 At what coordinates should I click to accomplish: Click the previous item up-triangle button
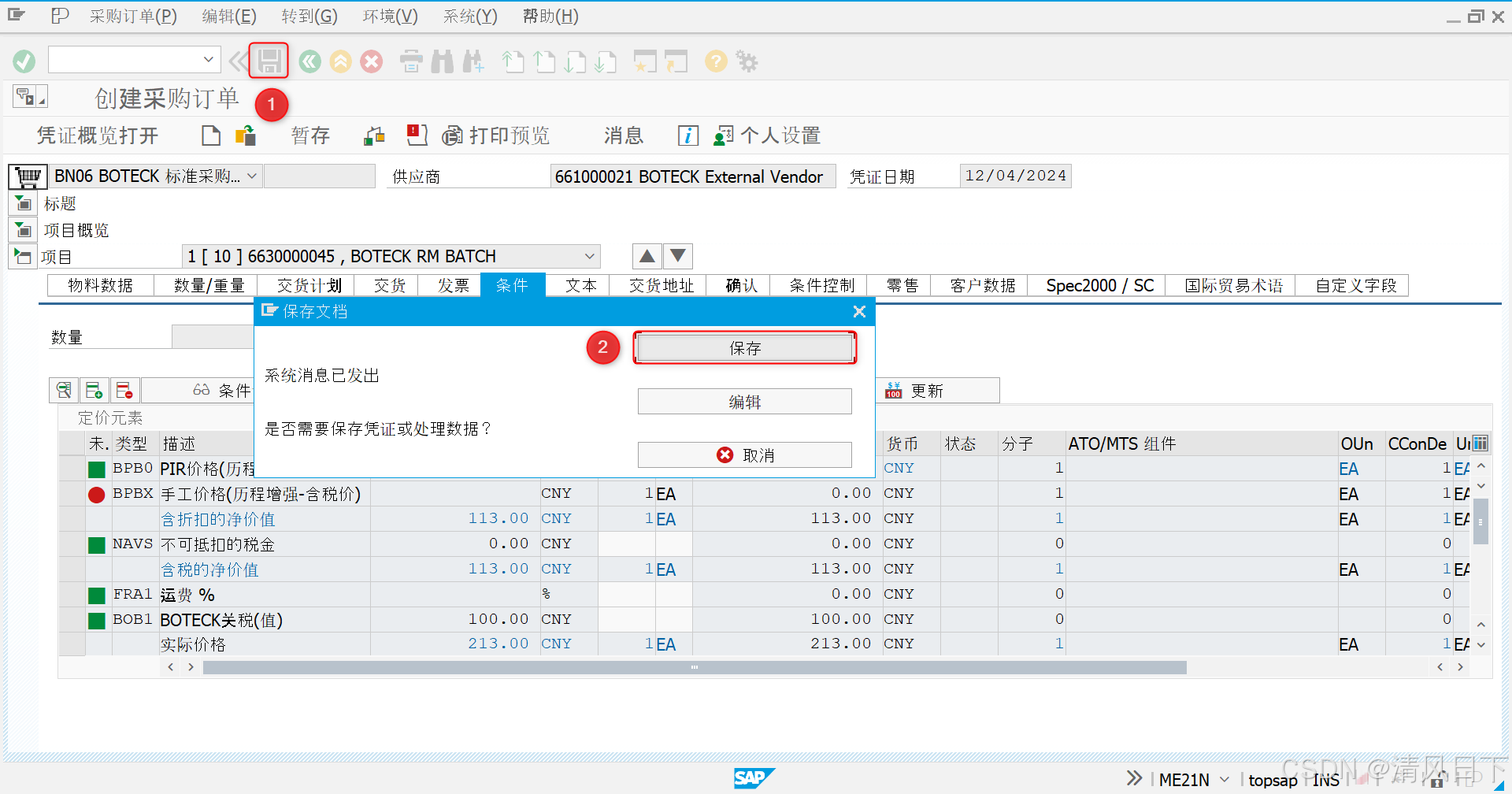[647, 256]
